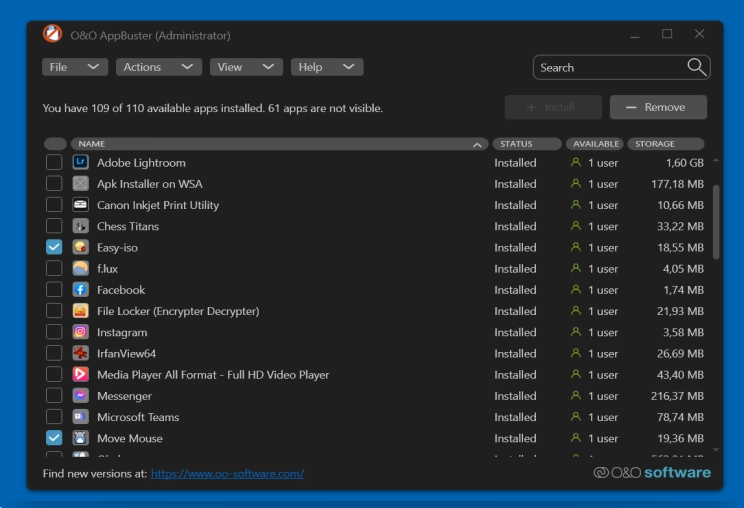Click the Media Player All Format icon
744x508 pixels.
81,374
